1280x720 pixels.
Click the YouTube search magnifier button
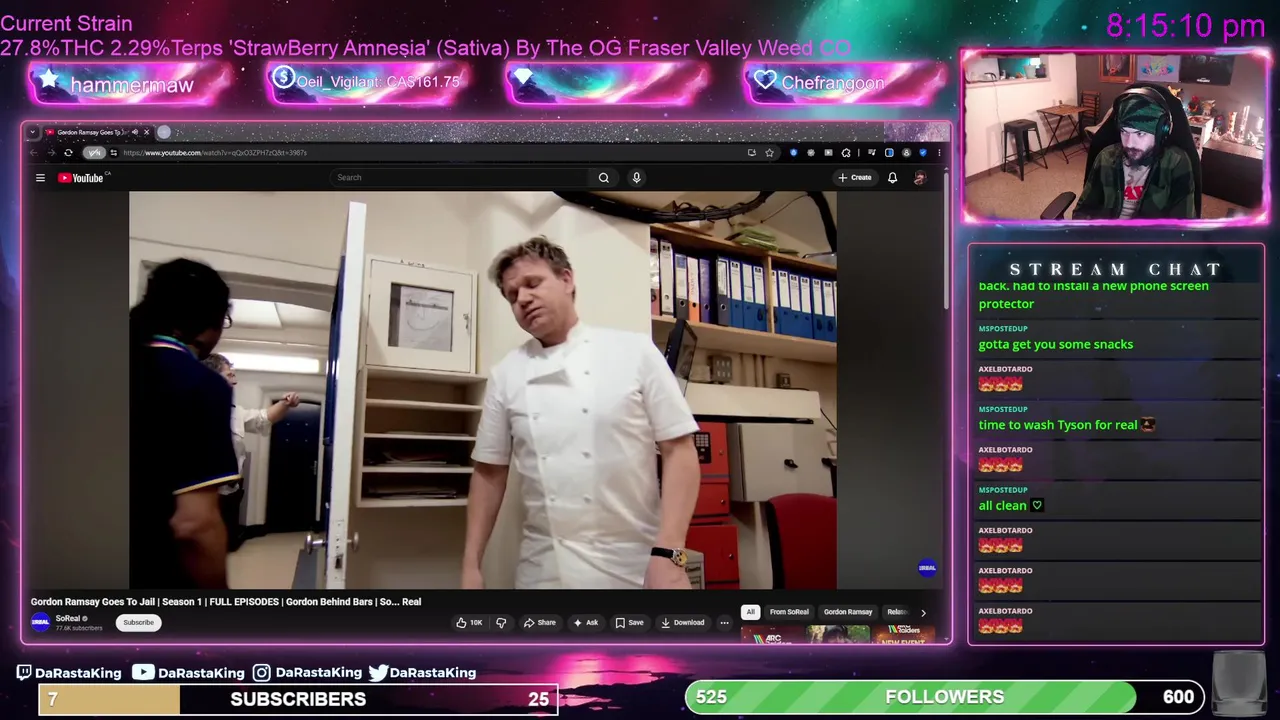[x=604, y=178]
